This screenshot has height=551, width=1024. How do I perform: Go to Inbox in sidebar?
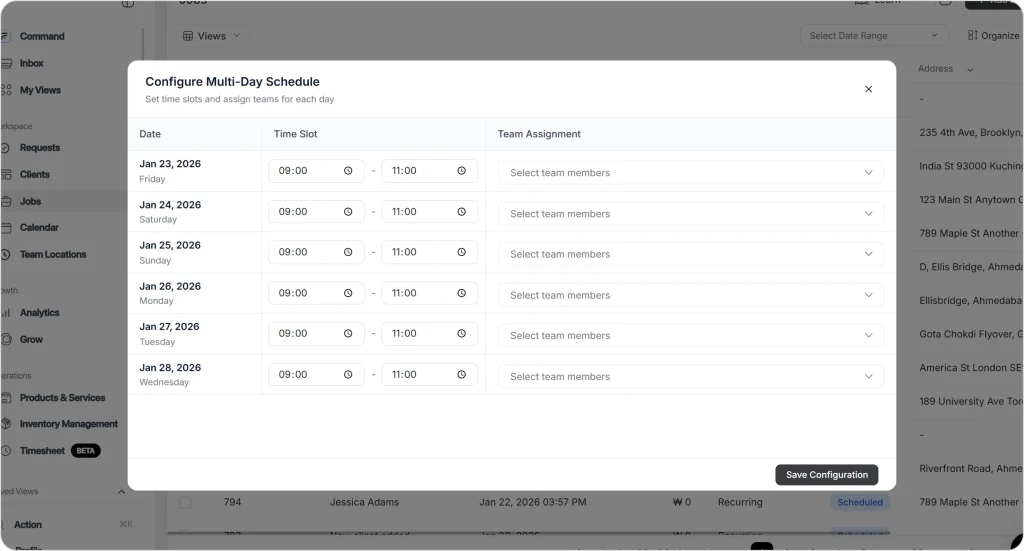click(x=31, y=63)
